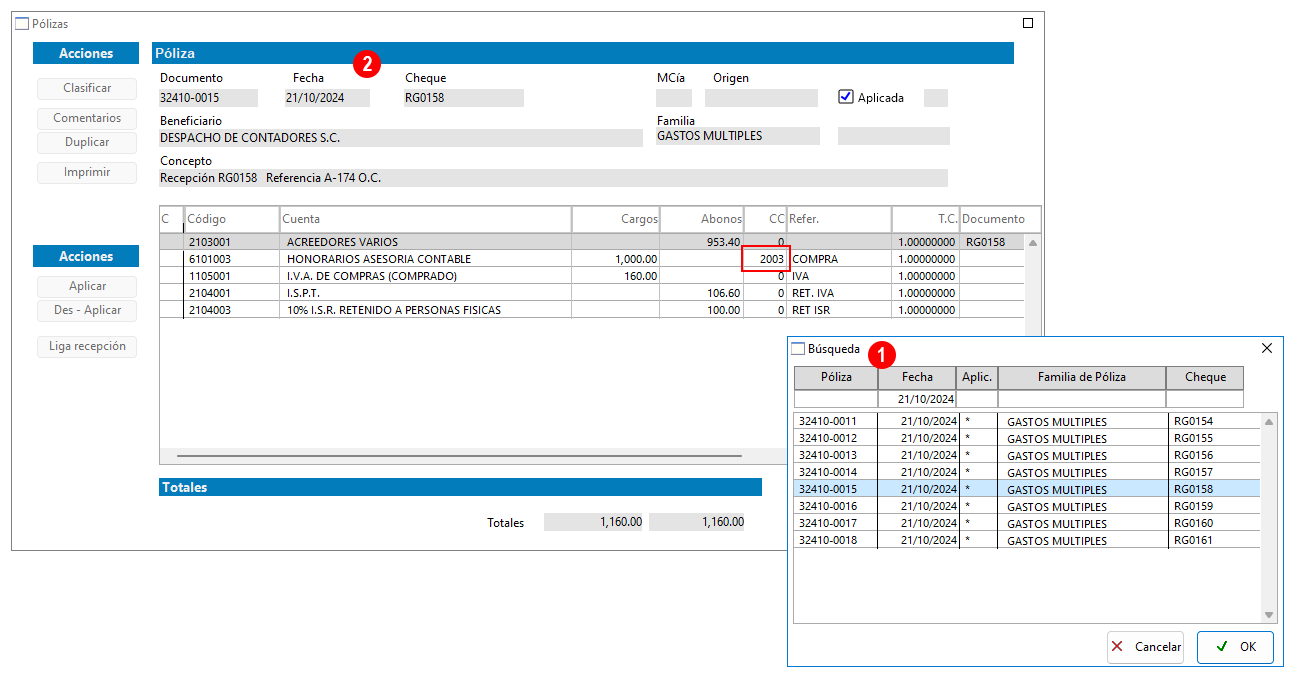Select row 32410-0018 in Búsqueda
Viewport: 1298px width, 679px height.
coord(1027,540)
